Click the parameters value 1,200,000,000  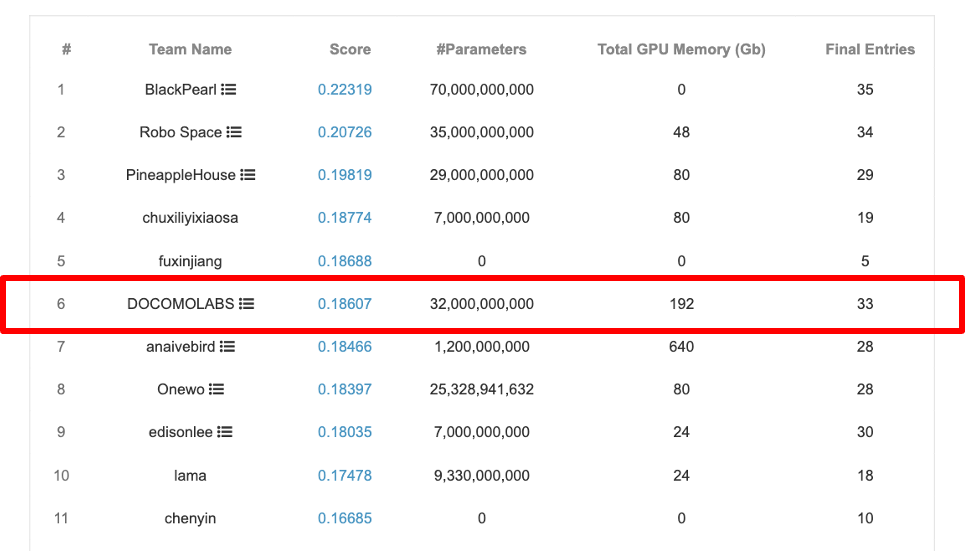pos(482,346)
